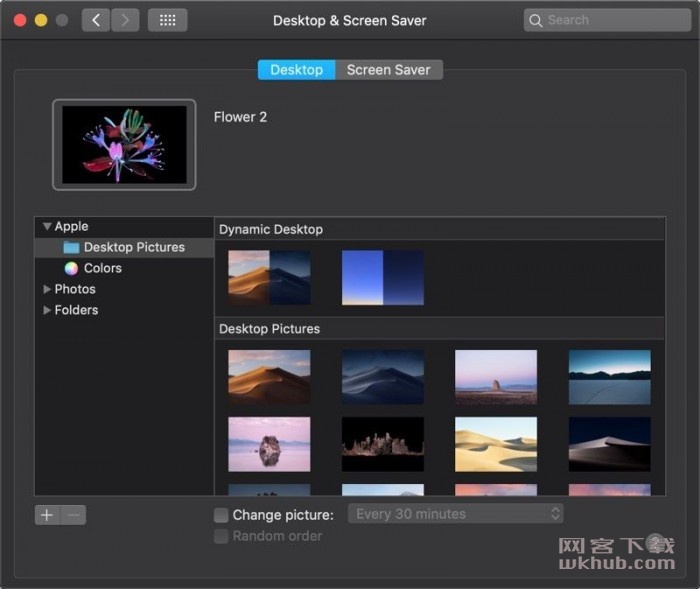700x589 pixels.
Task: Select the Photos sidebar row
Action: tap(124, 289)
